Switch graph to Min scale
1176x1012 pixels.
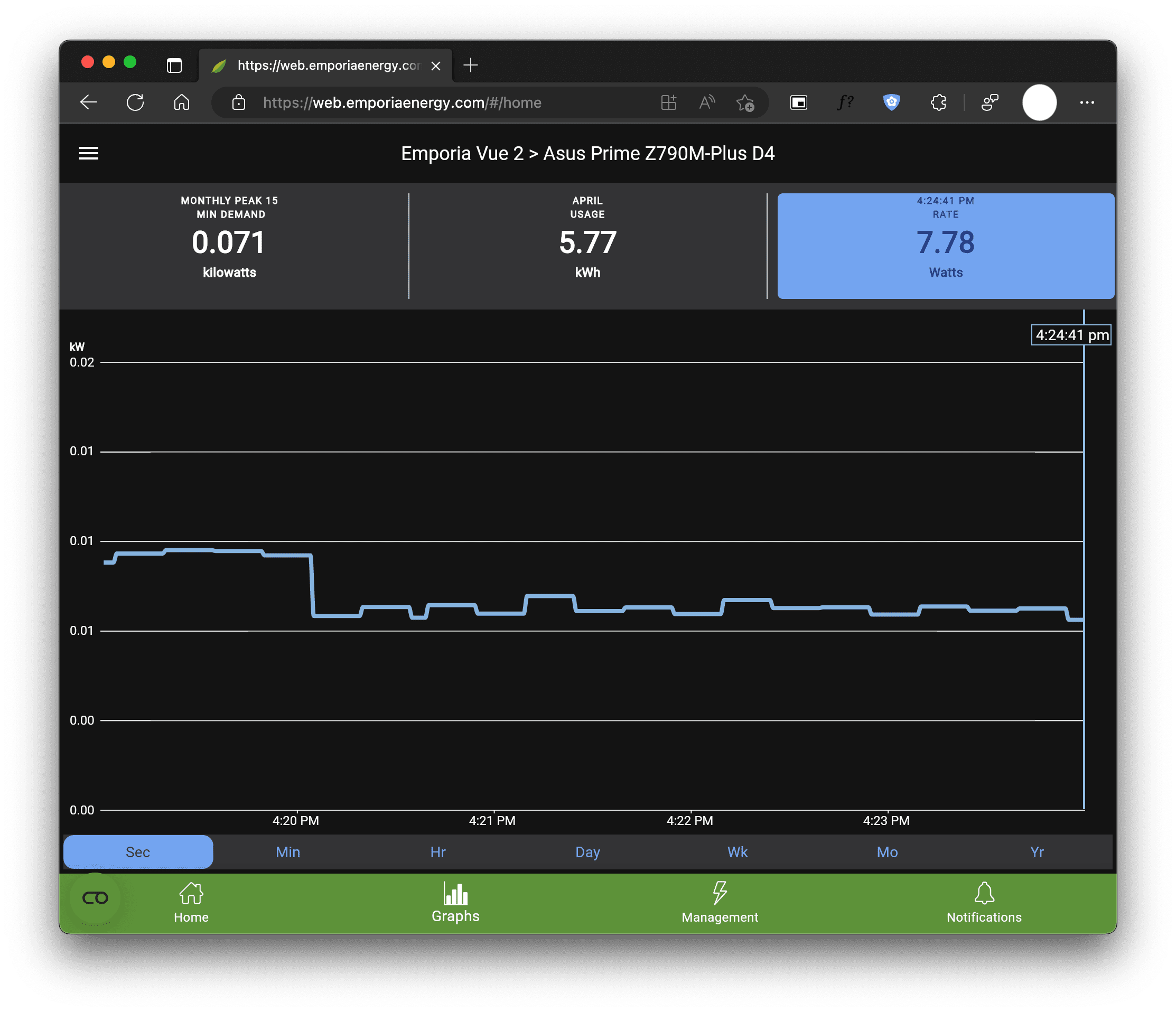(x=288, y=852)
